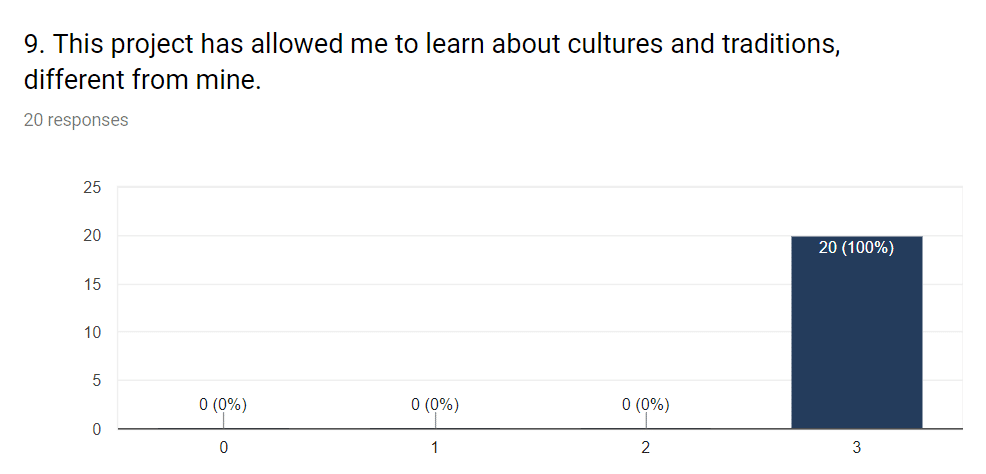986x474 pixels.
Task: Click y-axis value 20
Action: (92, 236)
